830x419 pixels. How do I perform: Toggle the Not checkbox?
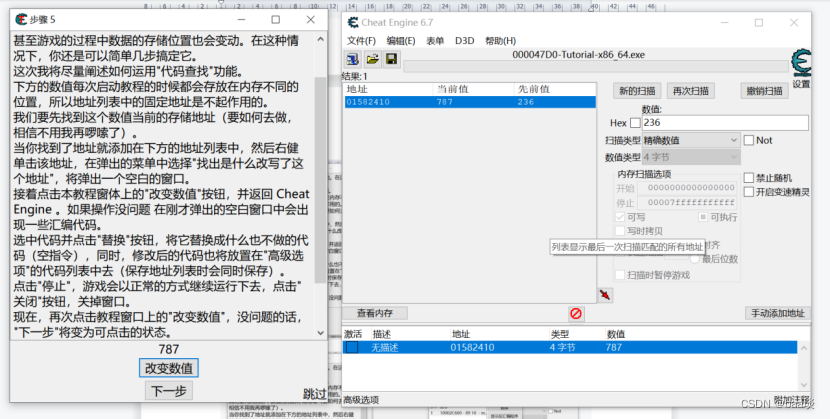749,140
